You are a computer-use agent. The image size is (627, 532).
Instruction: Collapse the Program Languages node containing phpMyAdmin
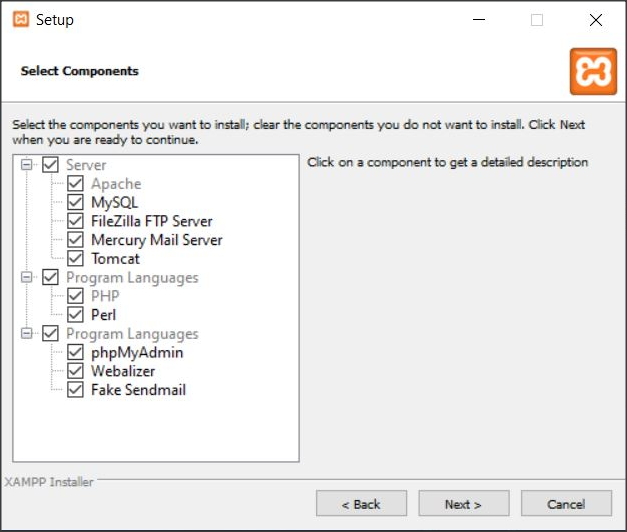coord(26,334)
